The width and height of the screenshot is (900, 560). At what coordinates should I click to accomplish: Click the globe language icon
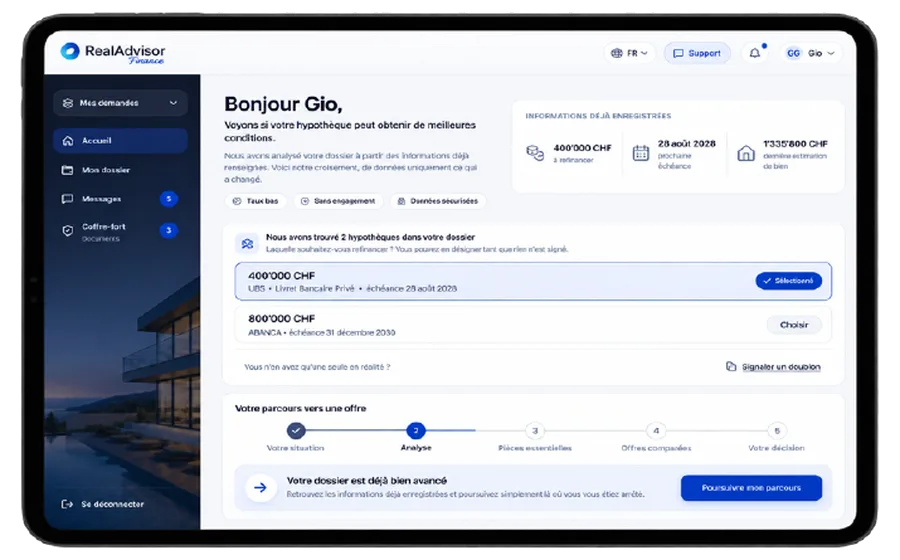click(x=616, y=53)
